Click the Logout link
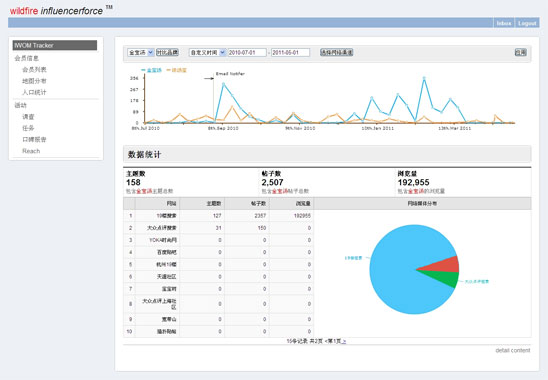The width and height of the screenshot is (548, 380). (527, 23)
